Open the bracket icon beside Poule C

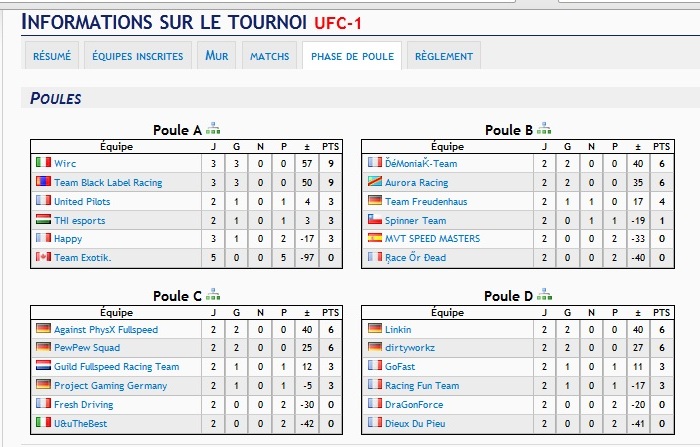click(213, 294)
